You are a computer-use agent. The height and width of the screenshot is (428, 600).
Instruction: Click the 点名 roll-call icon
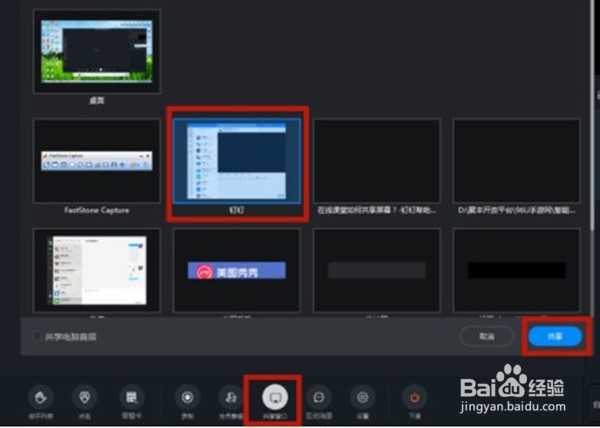[x=85, y=397]
